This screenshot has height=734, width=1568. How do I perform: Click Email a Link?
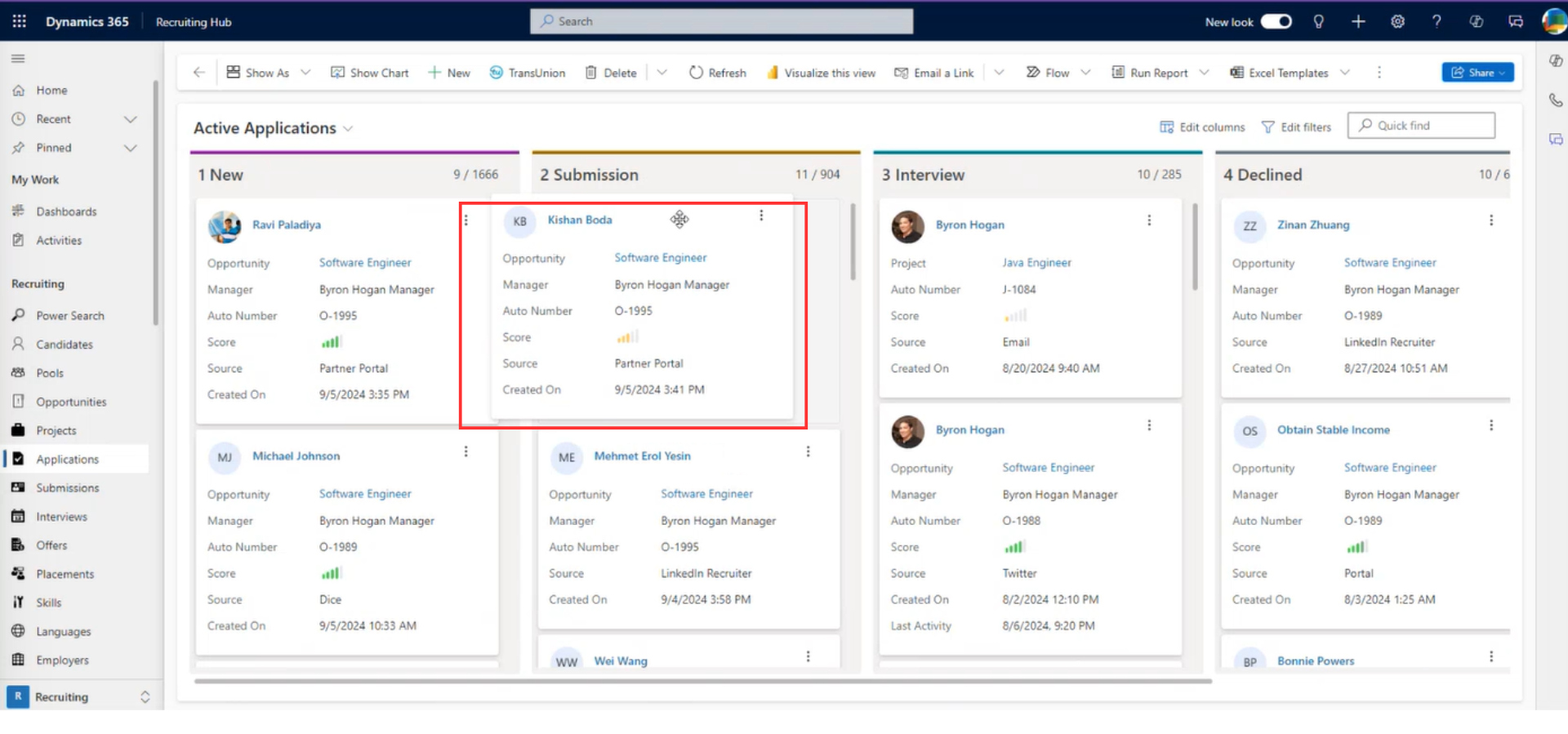[x=934, y=73]
